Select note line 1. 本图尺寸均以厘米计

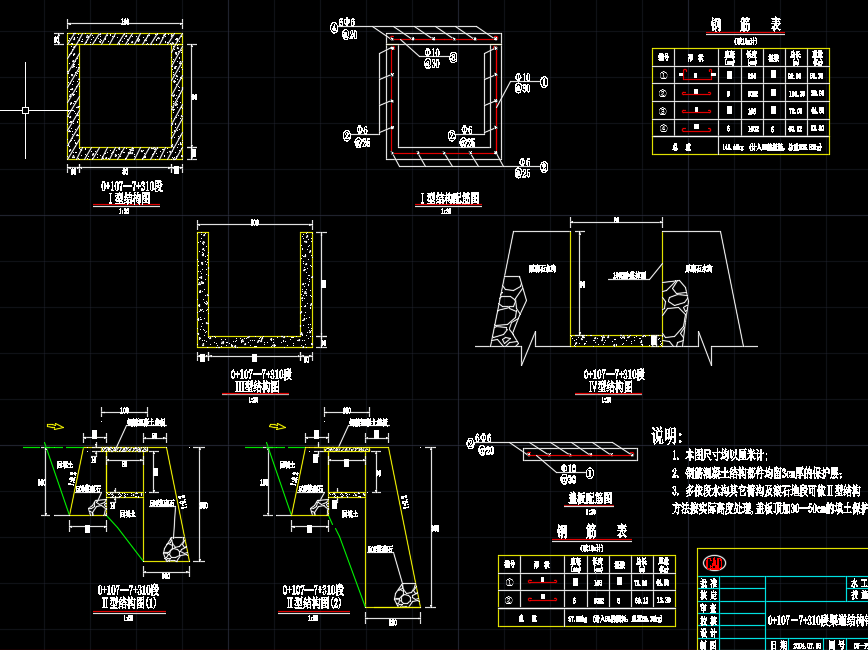click(x=720, y=456)
